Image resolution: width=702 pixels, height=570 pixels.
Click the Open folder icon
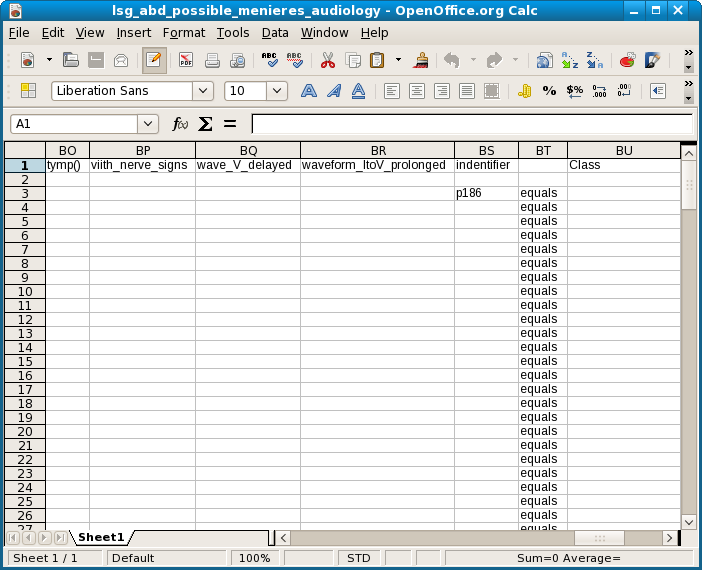pyautogui.click(x=71, y=60)
